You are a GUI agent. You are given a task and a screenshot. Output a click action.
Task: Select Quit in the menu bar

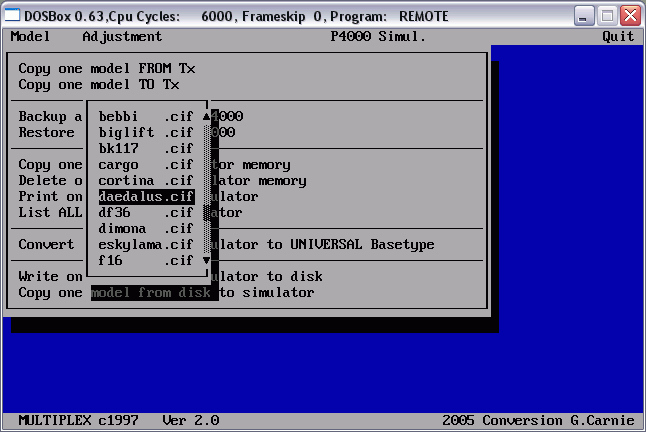point(618,37)
